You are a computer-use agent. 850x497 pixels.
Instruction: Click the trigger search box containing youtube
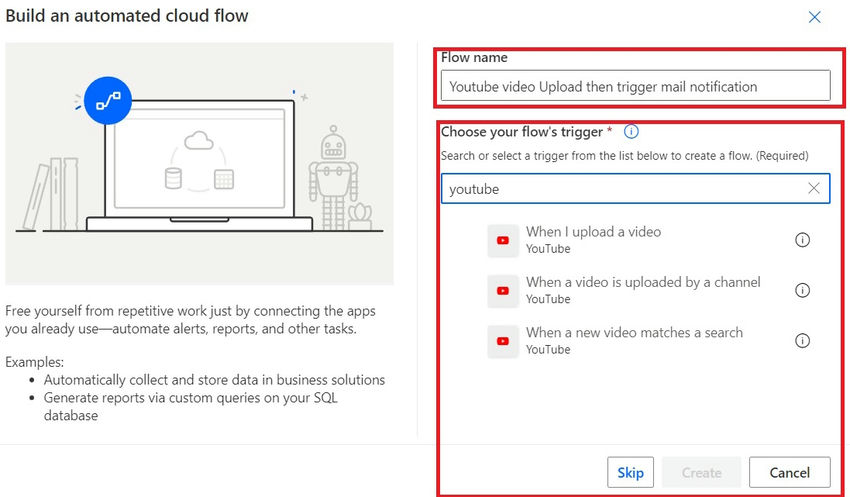tap(635, 189)
